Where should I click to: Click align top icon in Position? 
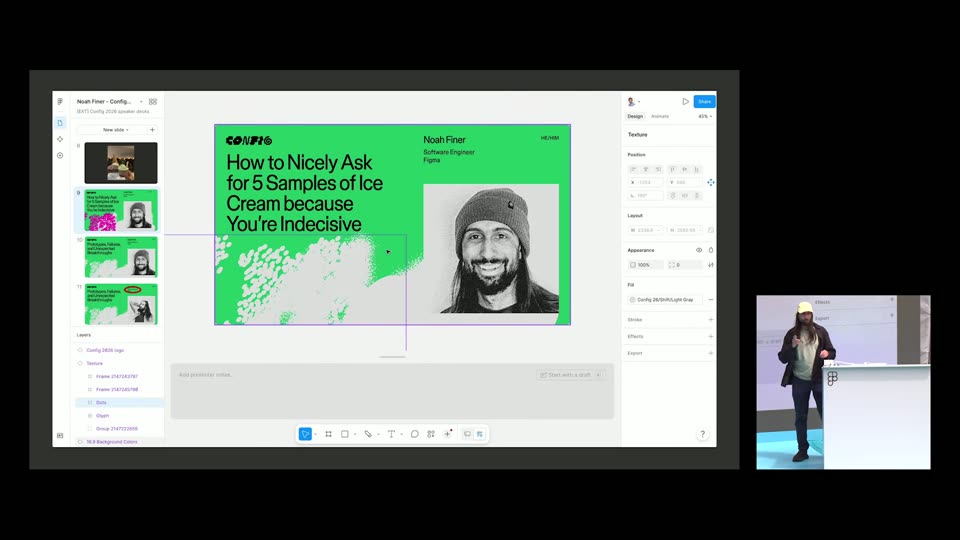[672, 170]
